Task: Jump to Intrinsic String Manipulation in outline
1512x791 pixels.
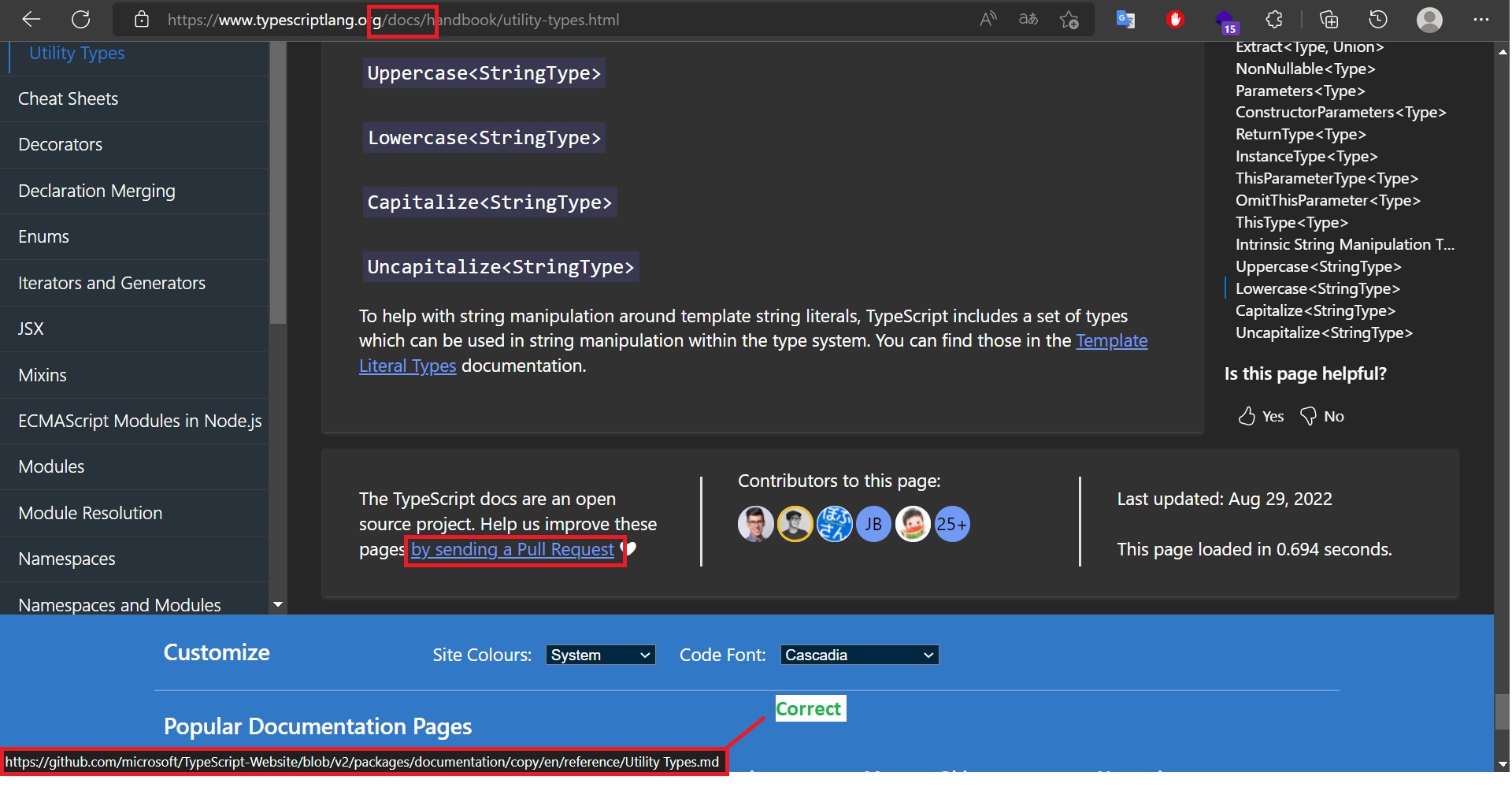Action: [x=1344, y=244]
